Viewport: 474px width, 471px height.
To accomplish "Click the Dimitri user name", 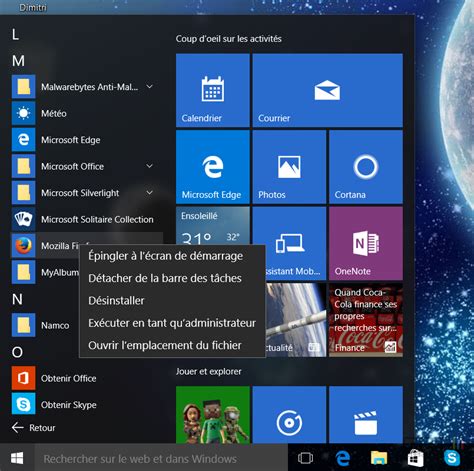I will (33, 8).
